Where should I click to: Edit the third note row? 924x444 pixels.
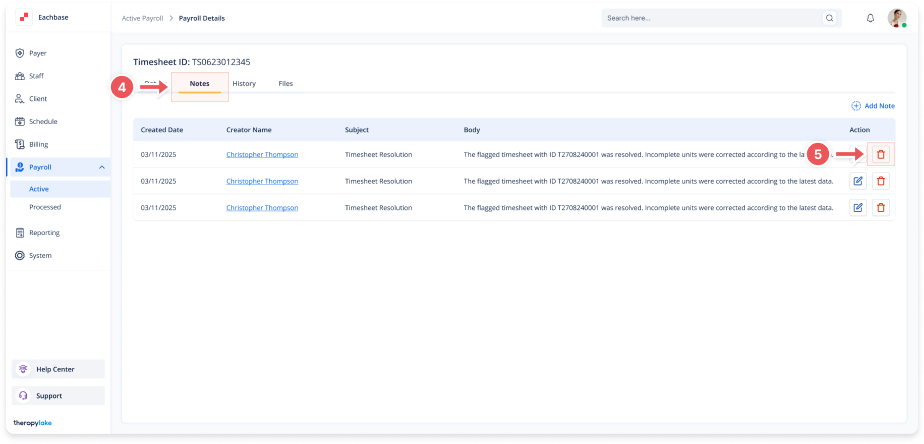click(858, 208)
